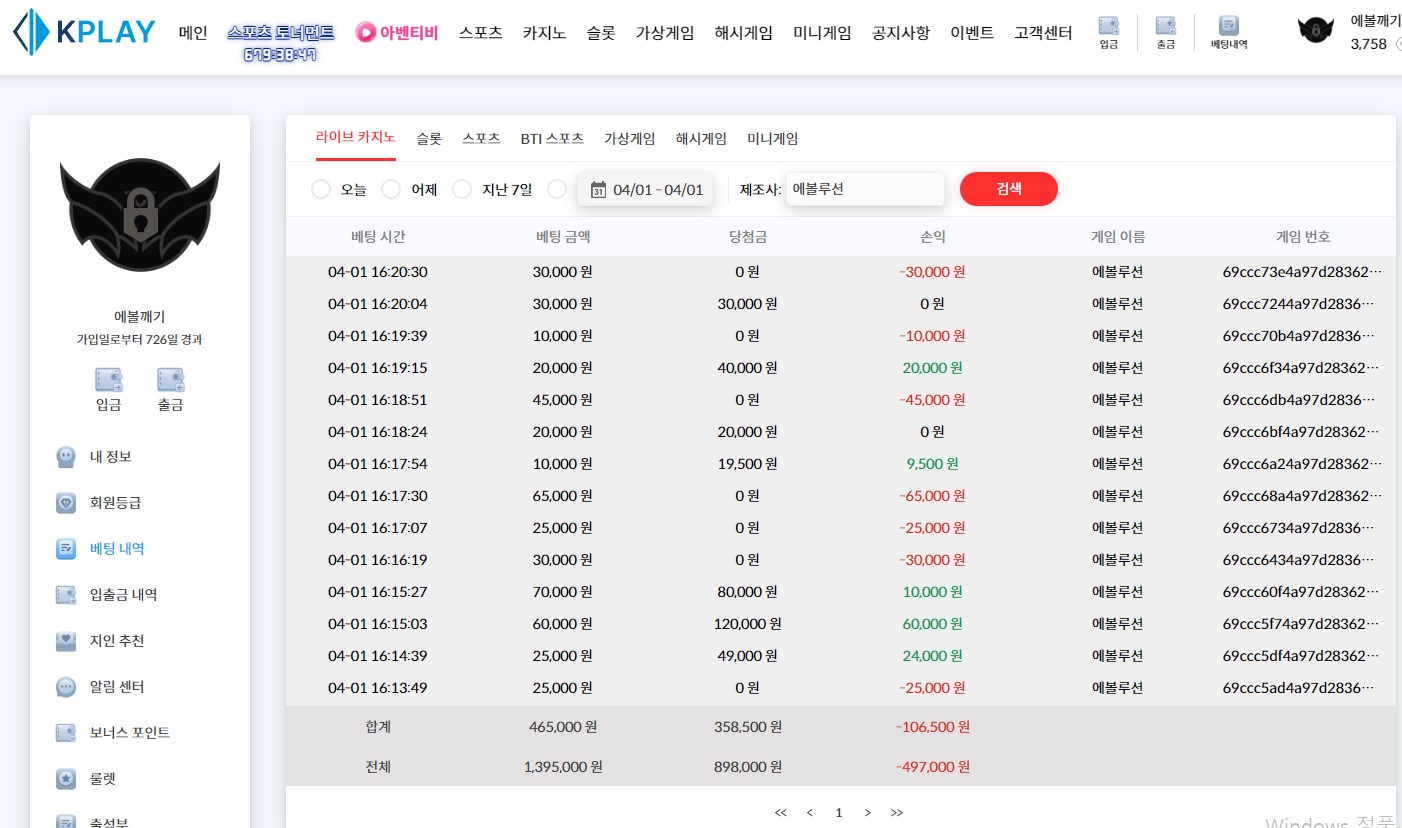Viewport: 1402px width, 828px height.
Task: Open 알림 센터 notification center in sidebar
Action: click(116, 687)
